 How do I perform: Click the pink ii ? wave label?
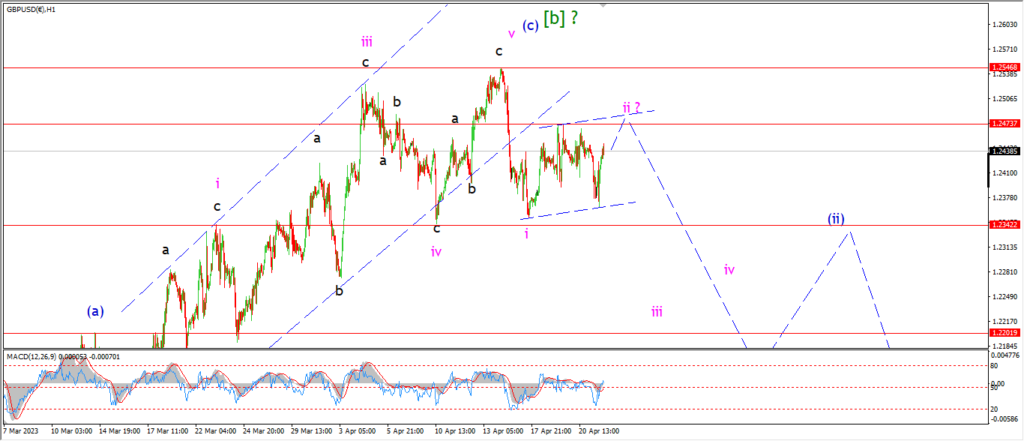(631, 107)
